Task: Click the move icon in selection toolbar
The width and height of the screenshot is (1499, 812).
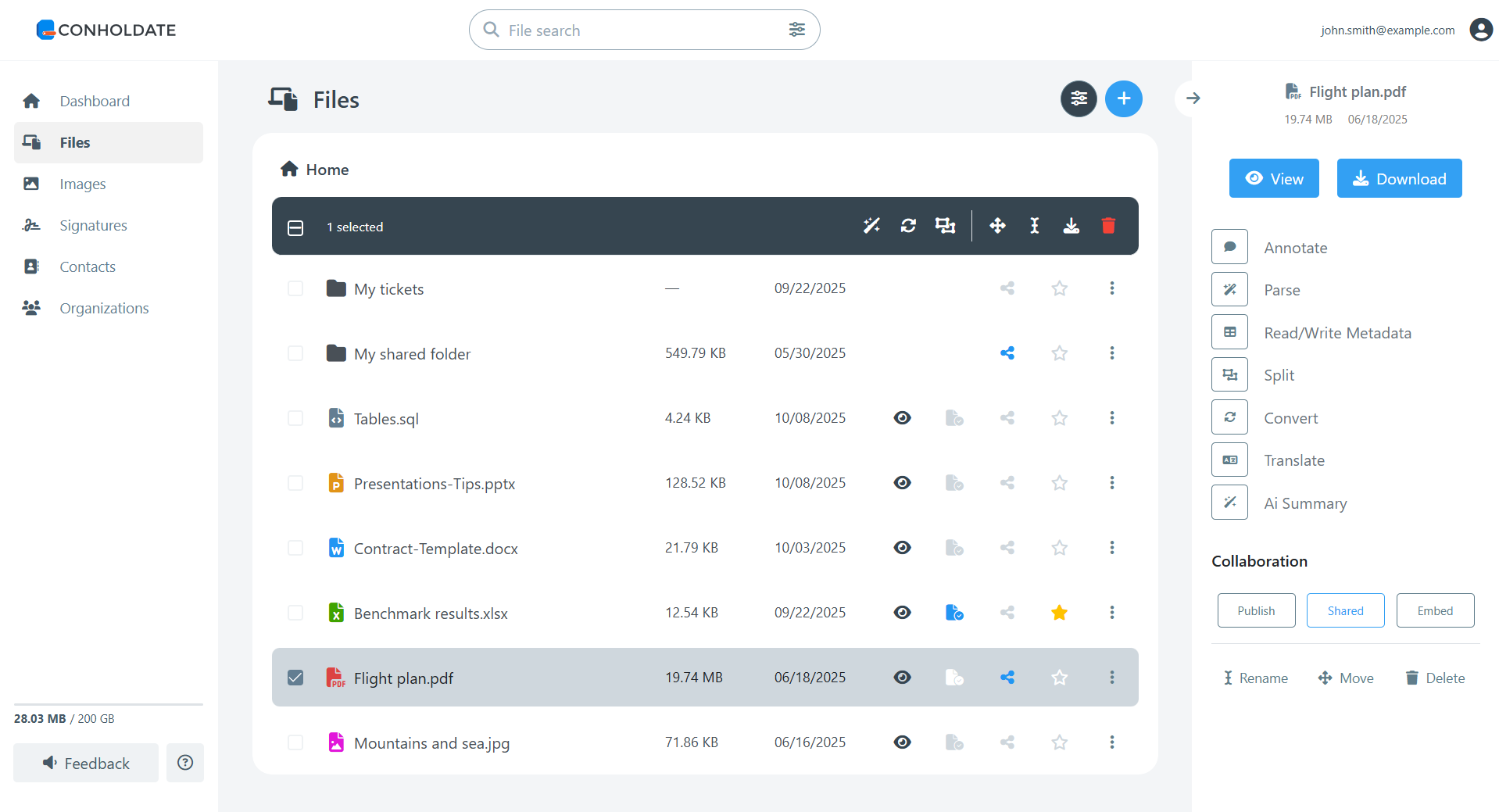Action: (997, 227)
